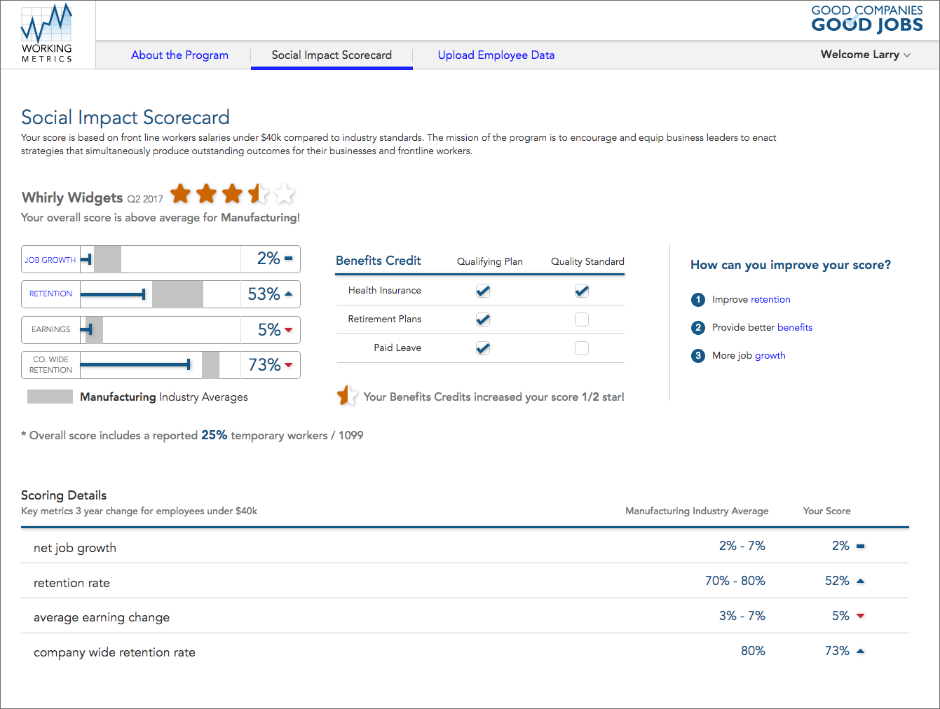Select the net job growth table row
Viewport: 940px width, 709px height.
[x=465, y=547]
